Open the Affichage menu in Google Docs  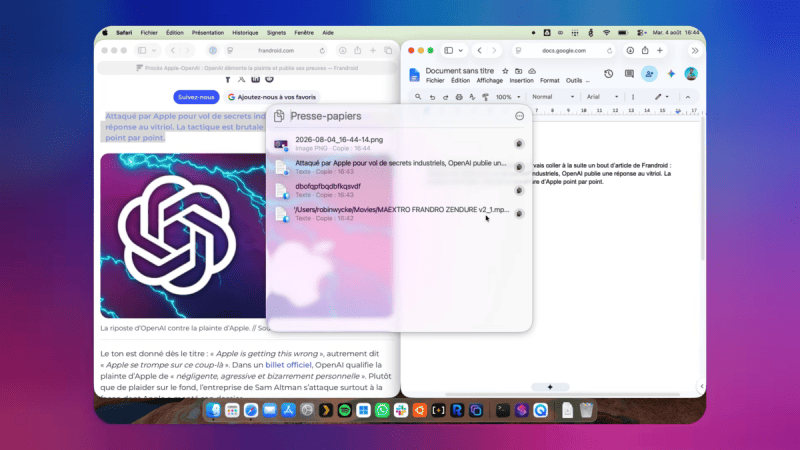[x=489, y=81]
